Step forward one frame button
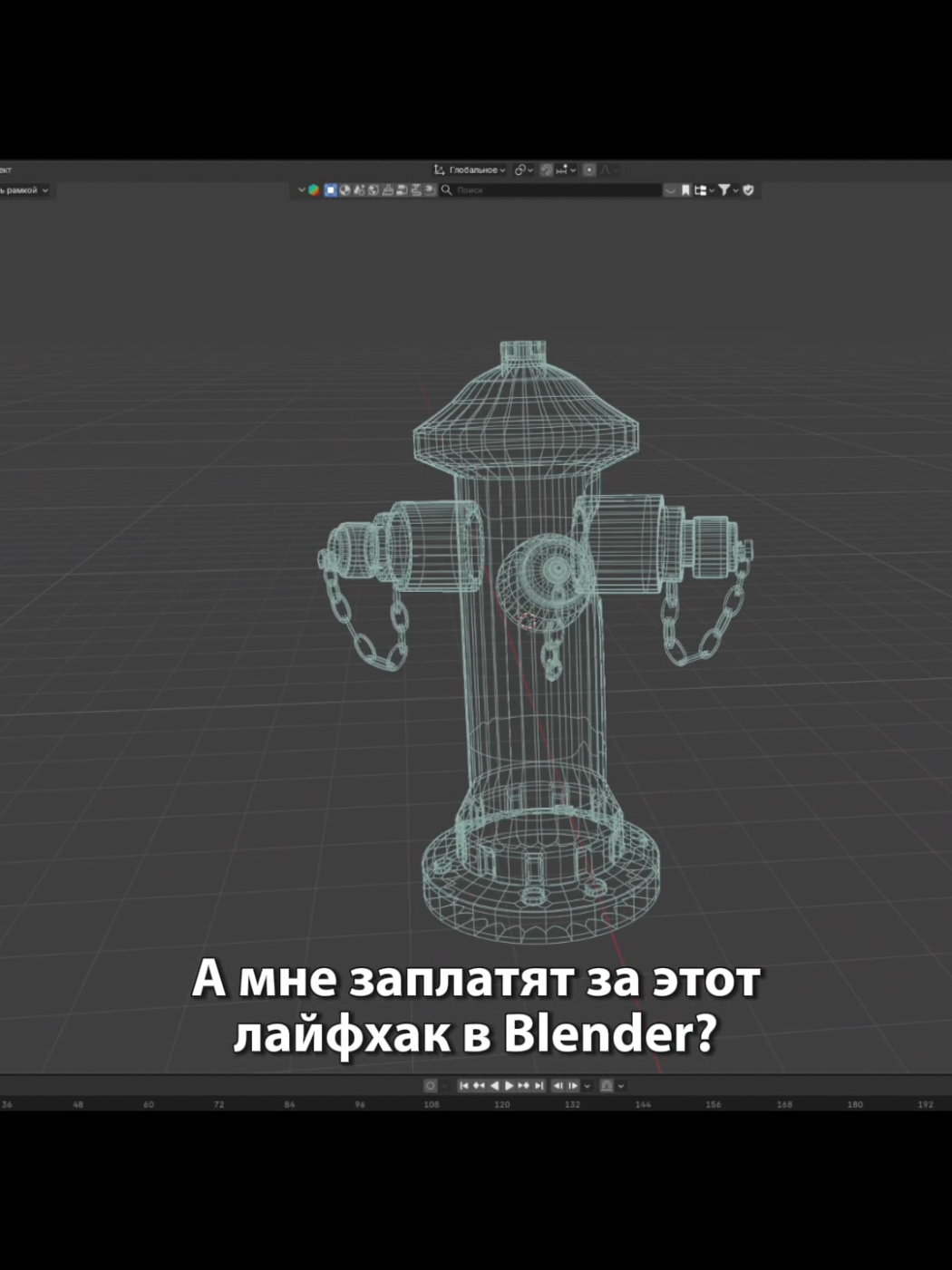 point(573,1085)
